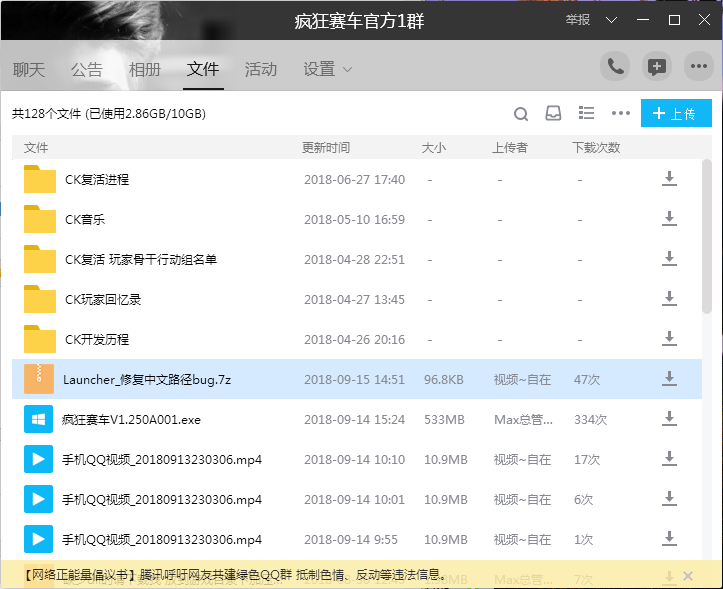723x589 pixels.
Task: Open the file inbox tray icon
Action: coord(553,113)
